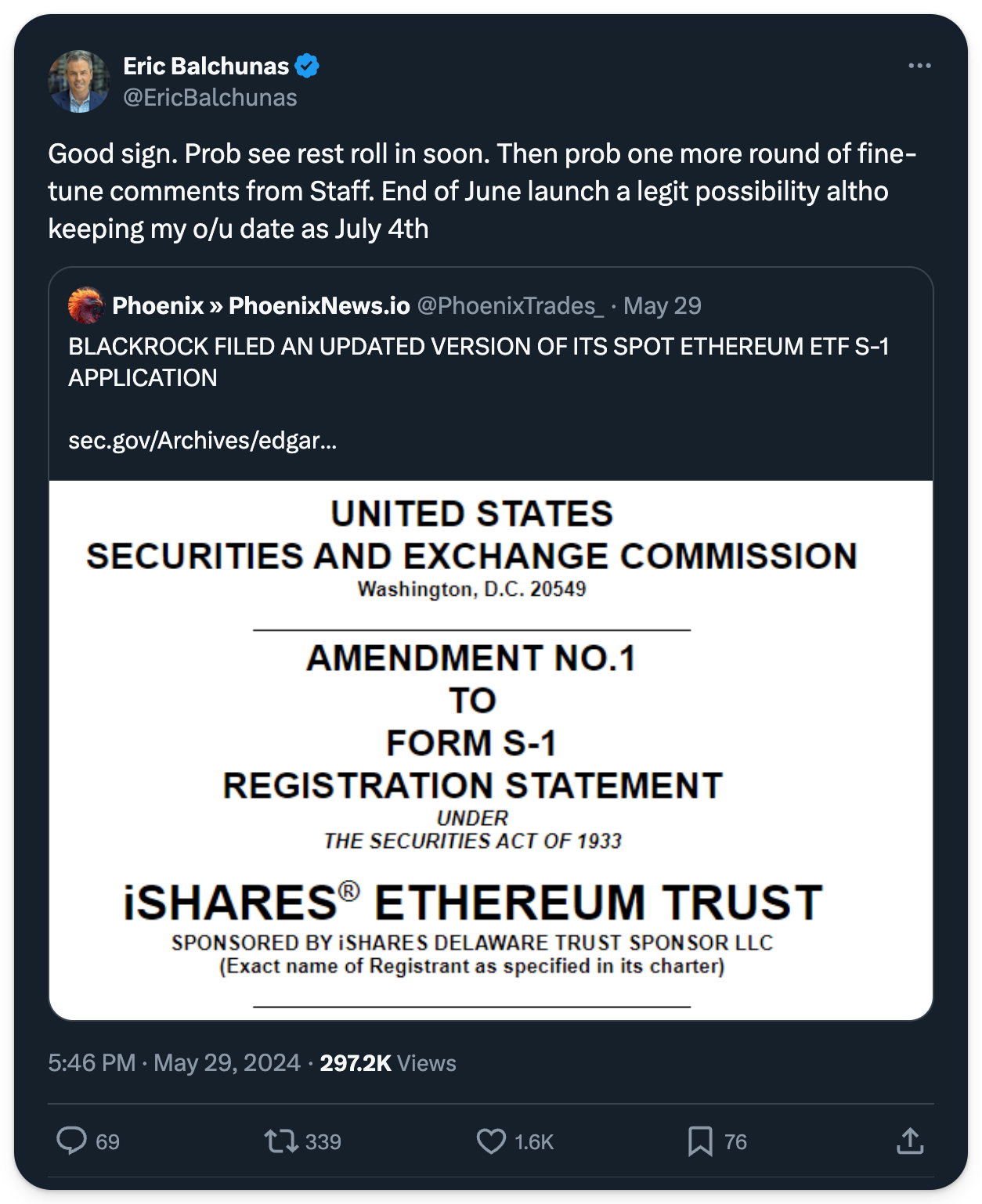Click the @PhoenixTrades_ handle
This screenshot has height=1204, width=982.
click(510, 305)
